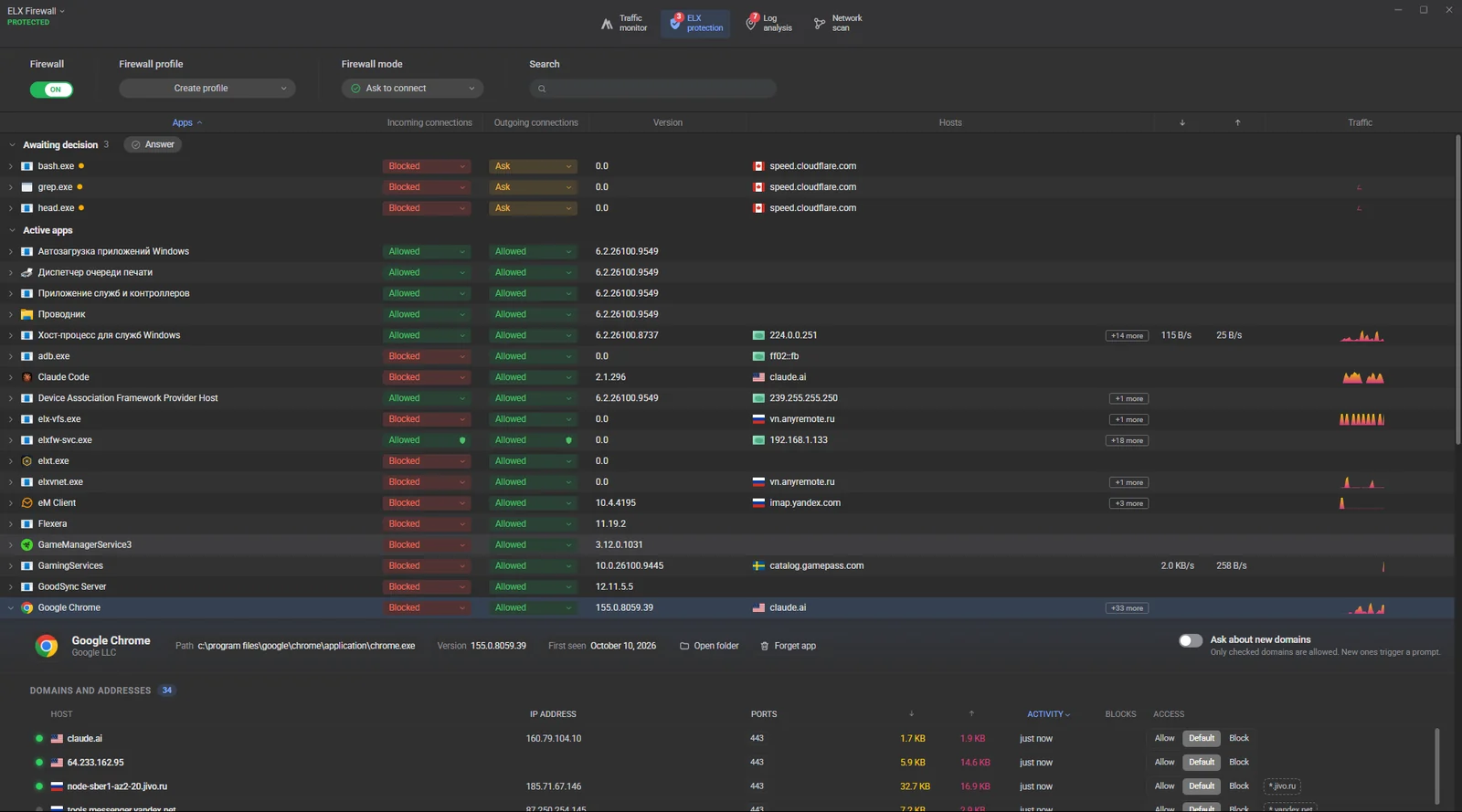This screenshot has height=812, width=1462.
Task: Open the Log analysis tab
Action: tap(769, 23)
